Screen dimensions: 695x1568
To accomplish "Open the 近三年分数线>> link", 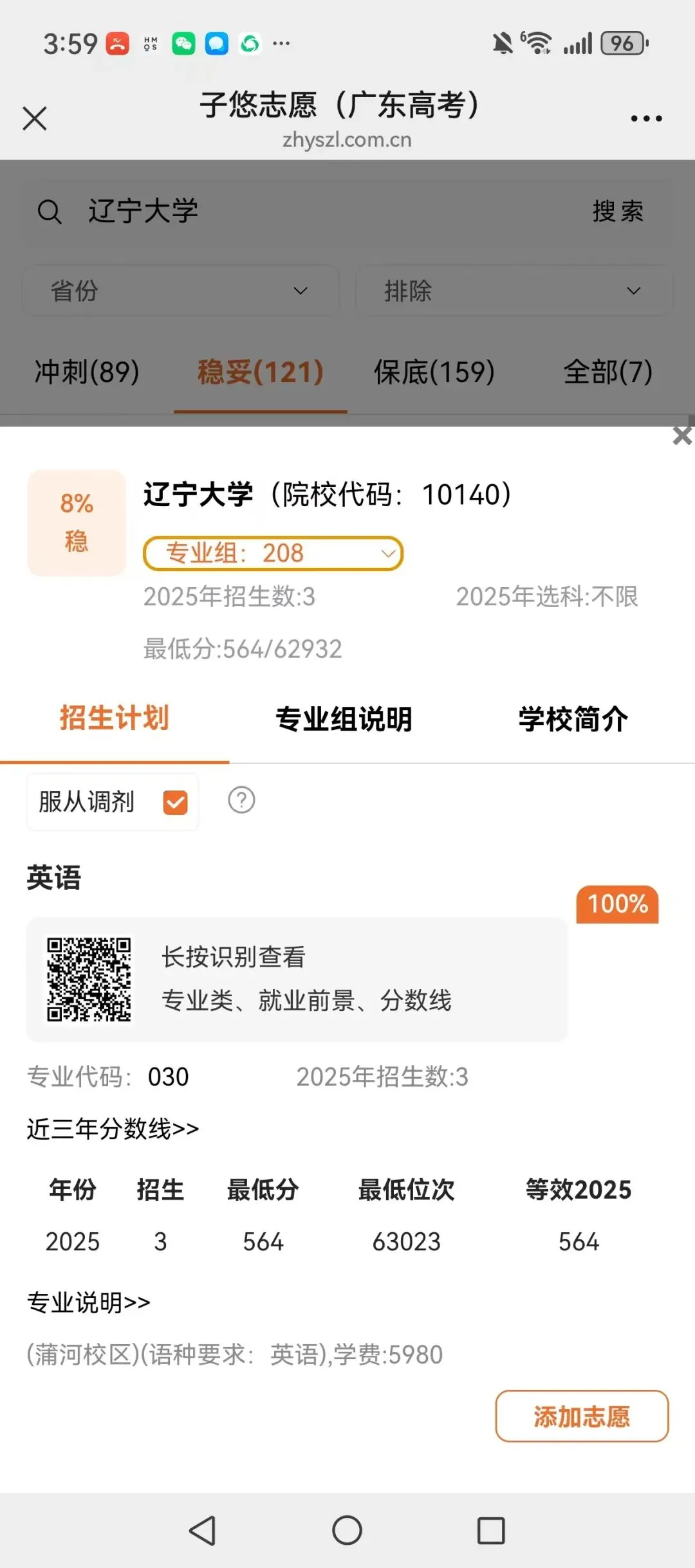I will click(x=113, y=1129).
